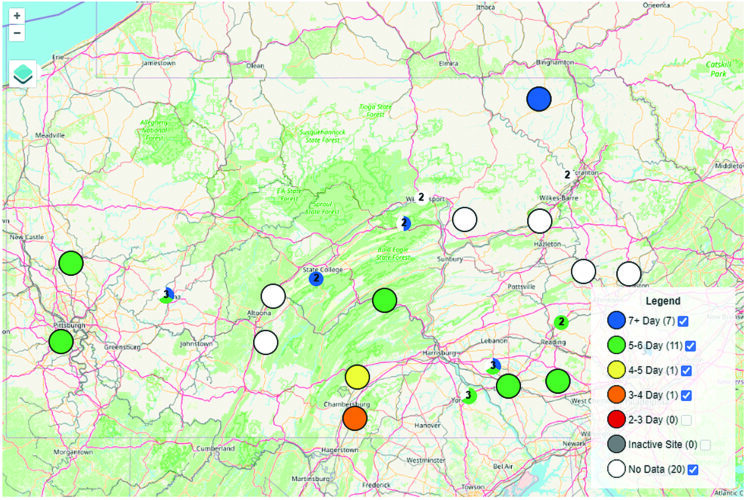Check the 2-3 Day legend checkbox
The height and width of the screenshot is (500, 747).
[x=686, y=420]
